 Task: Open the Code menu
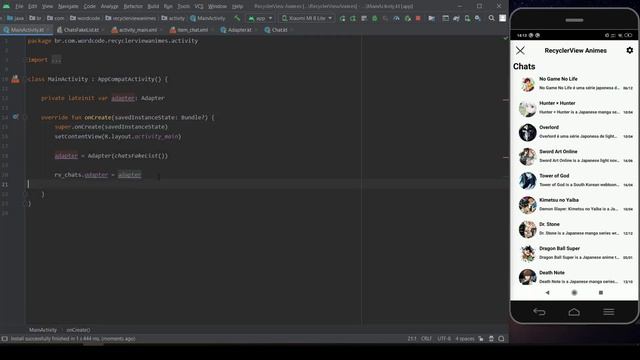click(89, 6)
